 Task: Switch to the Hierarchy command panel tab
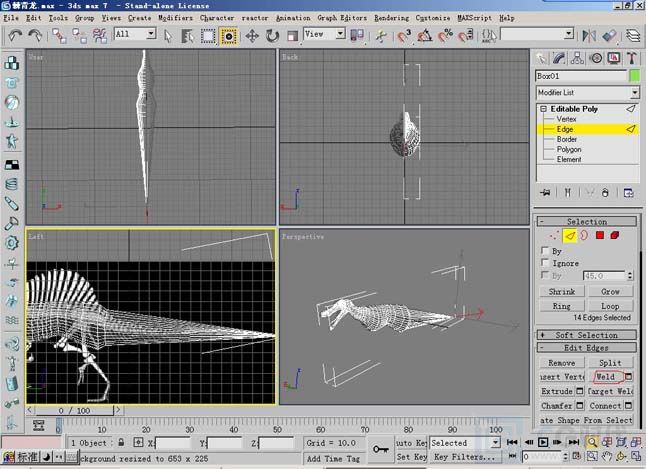[577, 59]
